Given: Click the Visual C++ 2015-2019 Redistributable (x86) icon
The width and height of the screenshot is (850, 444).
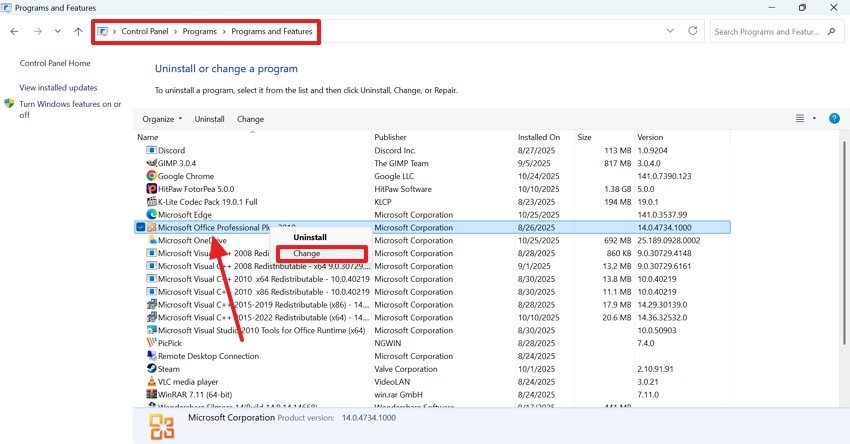Looking at the screenshot, I should [x=151, y=304].
